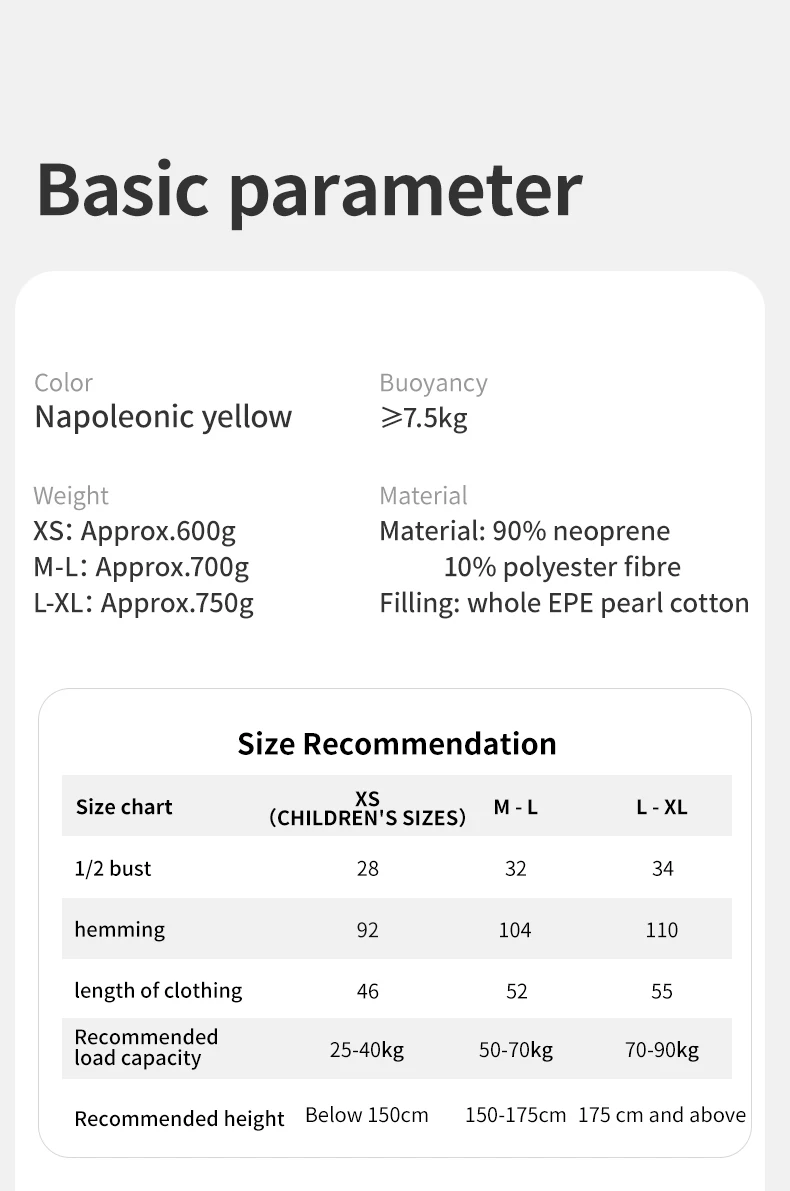The width and height of the screenshot is (790, 1191).
Task: Click the "whole EPE pearl cotton" filling text
Action: [x=608, y=603]
